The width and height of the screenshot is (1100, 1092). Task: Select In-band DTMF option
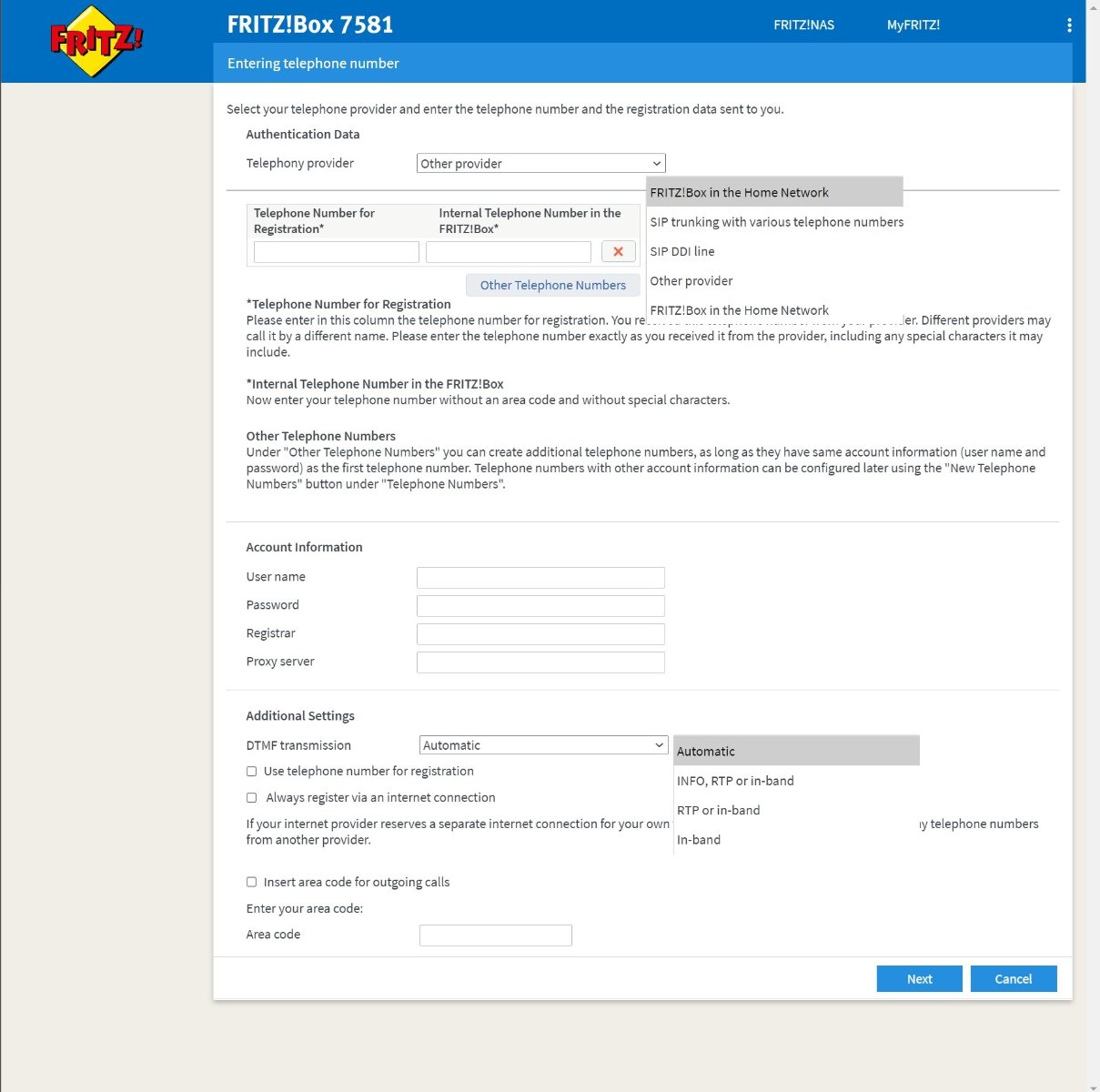tap(797, 839)
